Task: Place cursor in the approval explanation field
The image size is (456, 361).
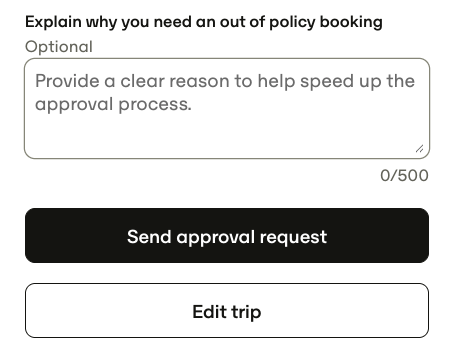Action: [x=227, y=109]
